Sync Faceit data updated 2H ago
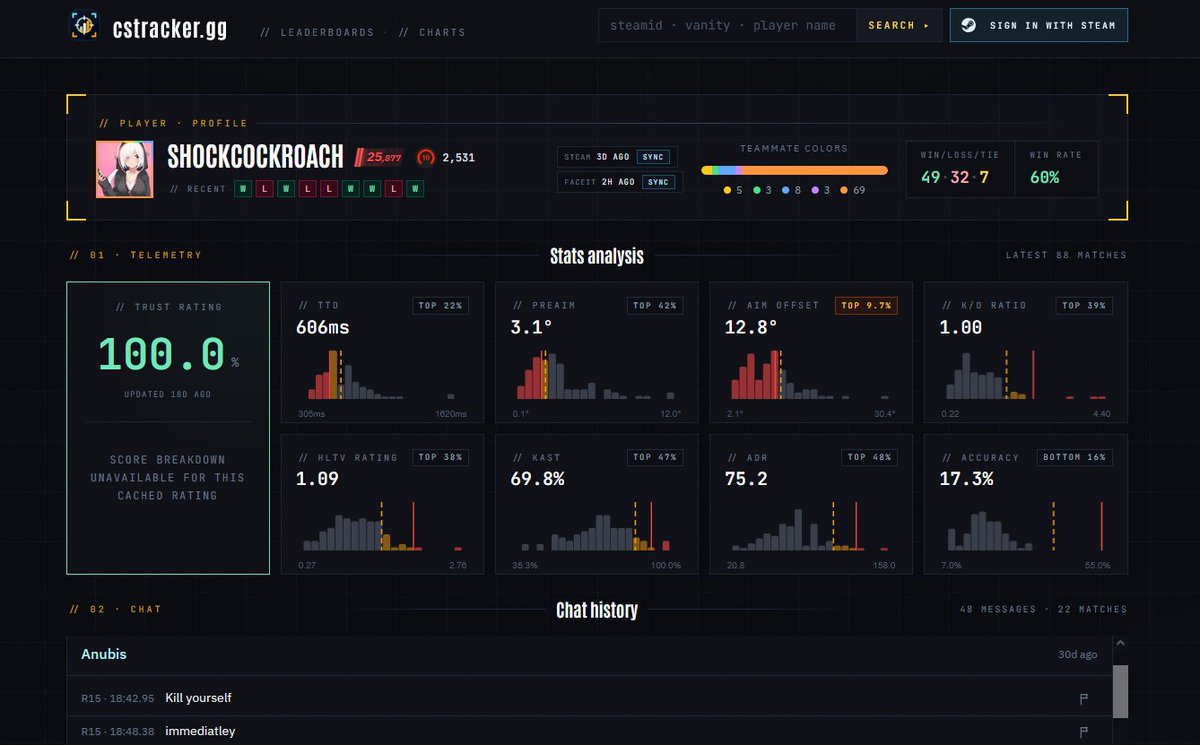This screenshot has width=1200, height=745. (x=657, y=182)
